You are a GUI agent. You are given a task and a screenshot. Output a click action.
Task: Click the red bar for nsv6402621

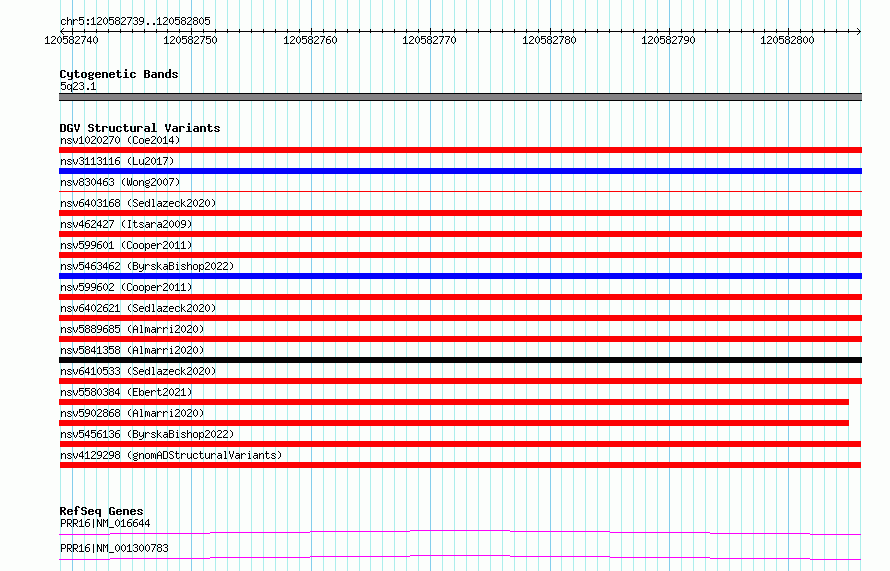[x=460, y=318]
